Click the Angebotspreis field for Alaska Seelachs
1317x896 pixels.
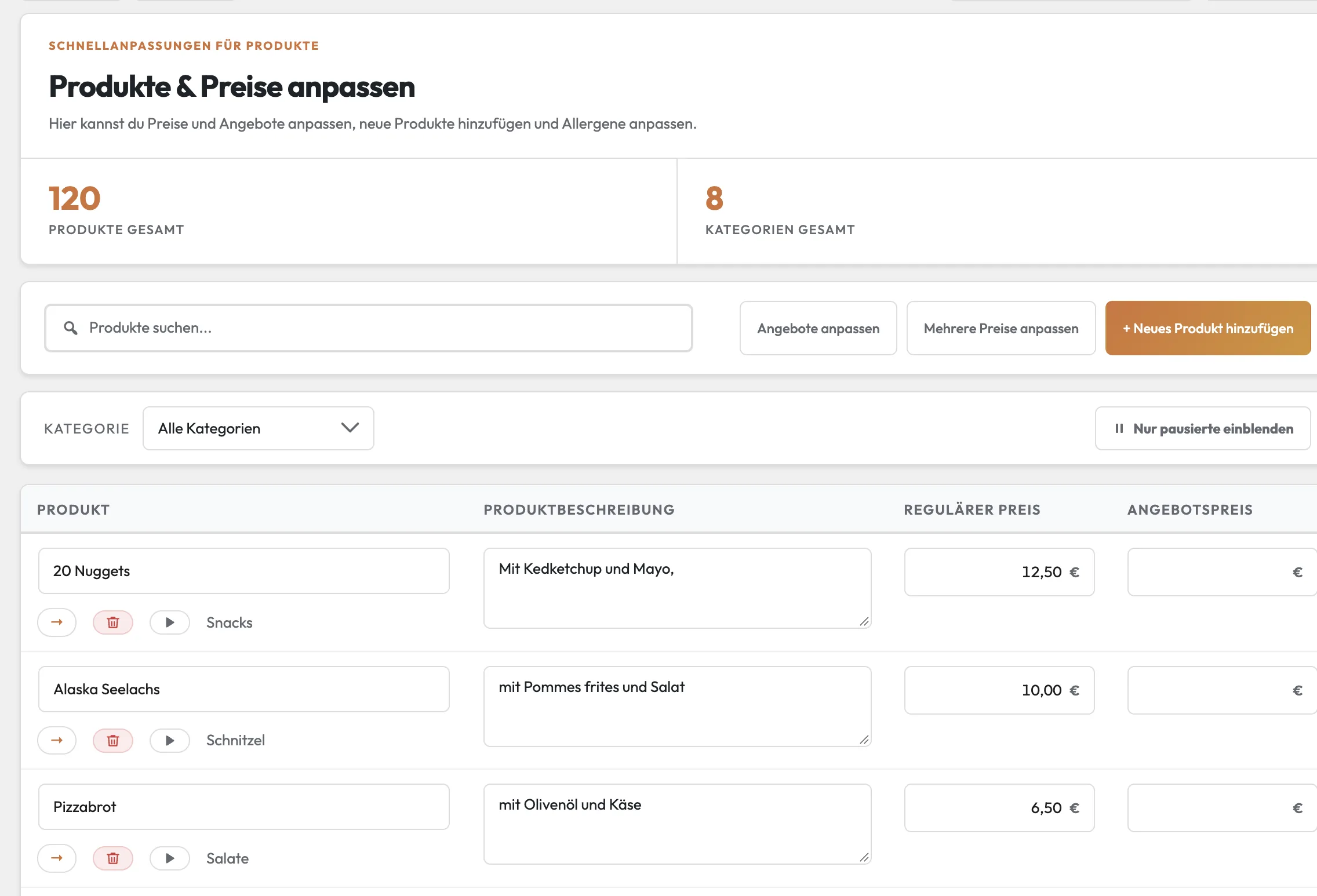tap(1222, 690)
